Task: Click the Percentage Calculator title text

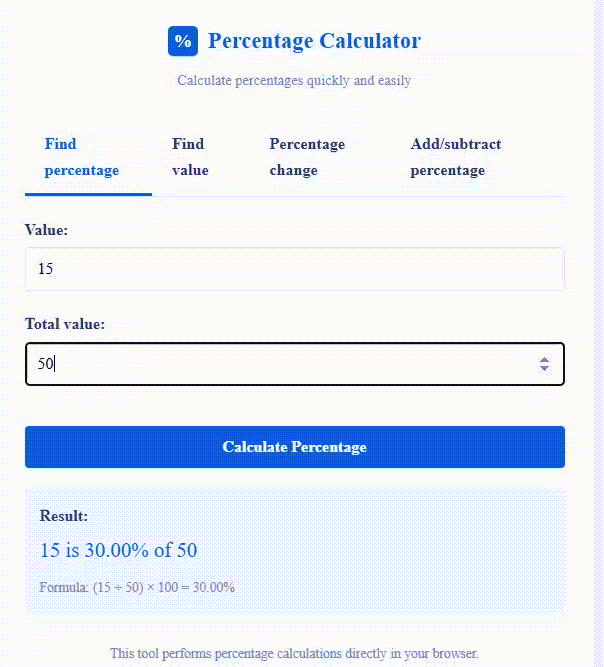Action: [314, 41]
